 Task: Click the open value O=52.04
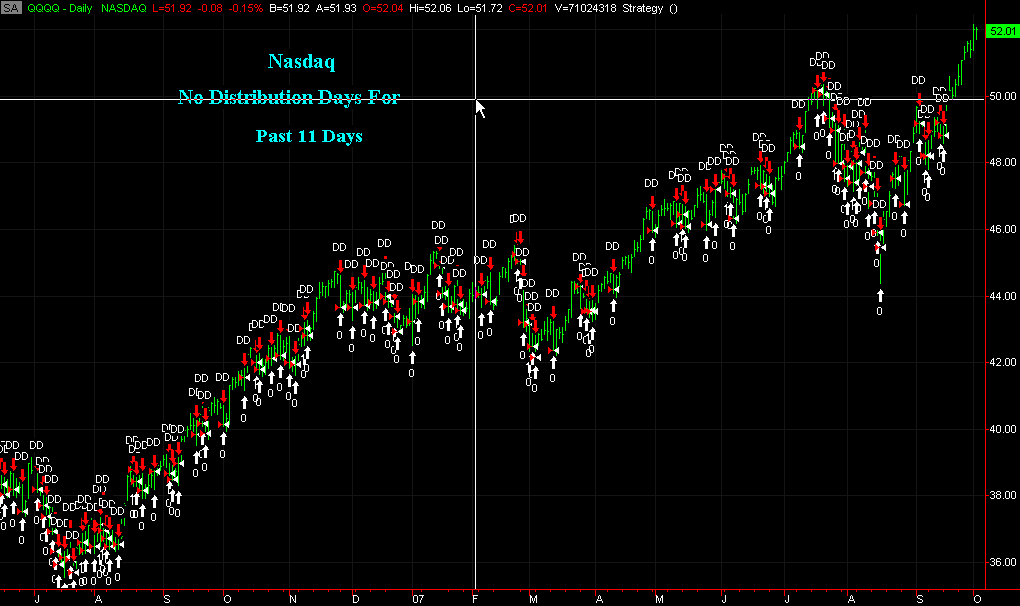click(381, 8)
